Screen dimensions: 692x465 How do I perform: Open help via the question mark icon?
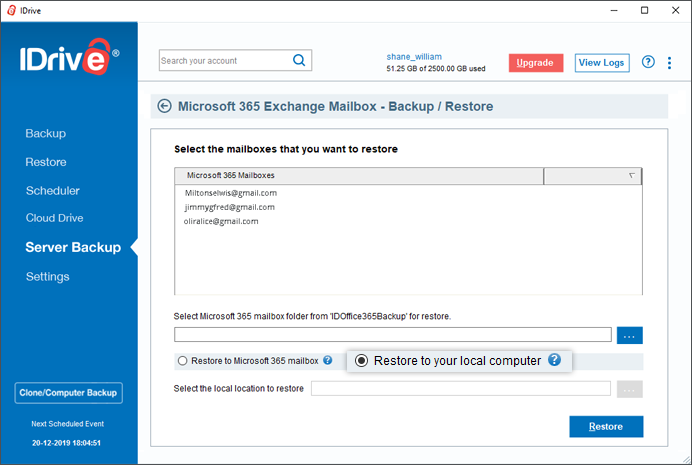[648, 62]
